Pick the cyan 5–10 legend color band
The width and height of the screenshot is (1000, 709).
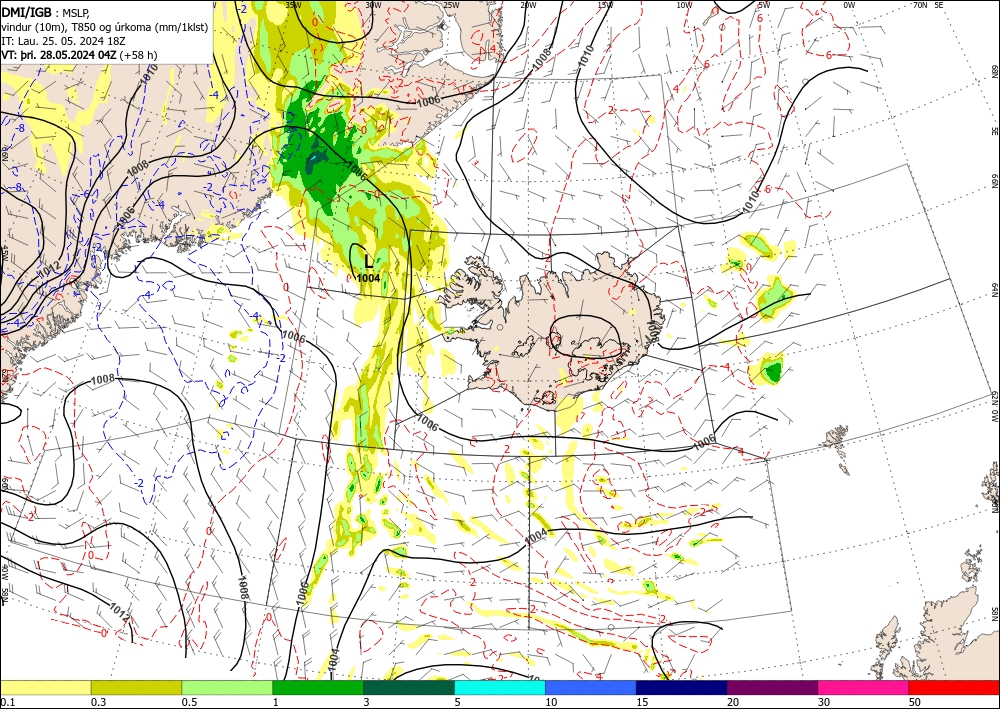500,688
